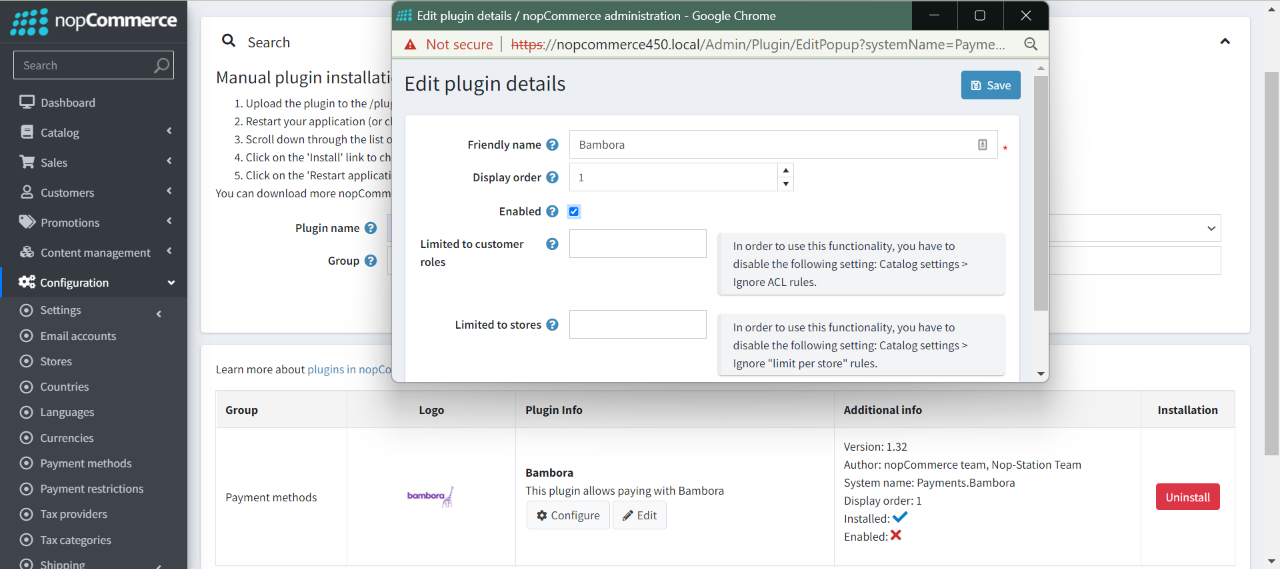
Task: Click the Display order number field
Action: [x=674, y=178]
